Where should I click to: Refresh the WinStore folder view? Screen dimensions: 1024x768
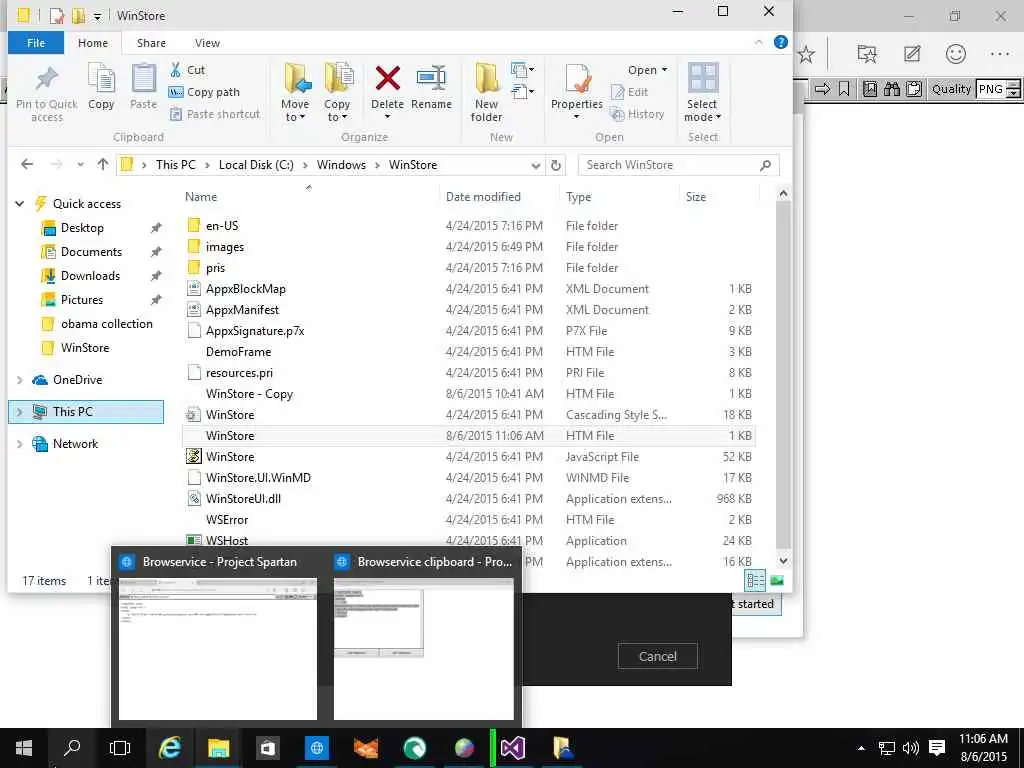click(x=556, y=165)
